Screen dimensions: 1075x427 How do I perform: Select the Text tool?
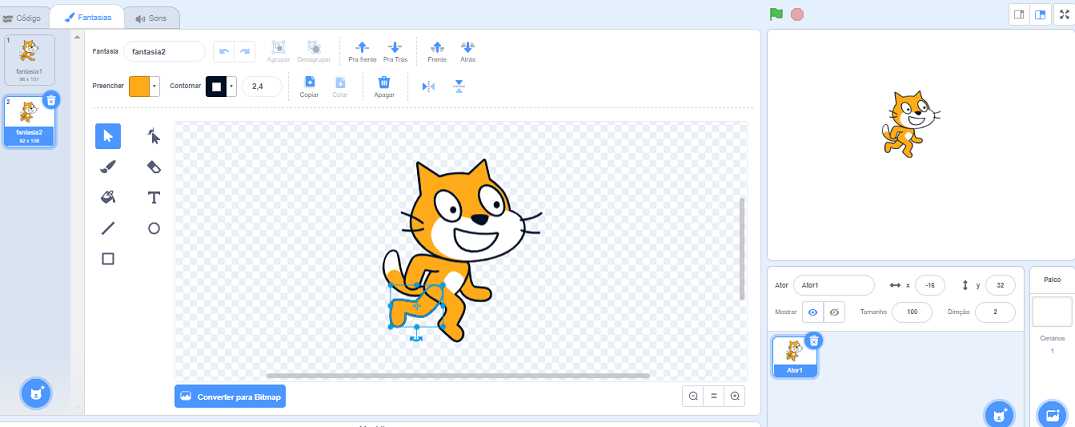(154, 197)
